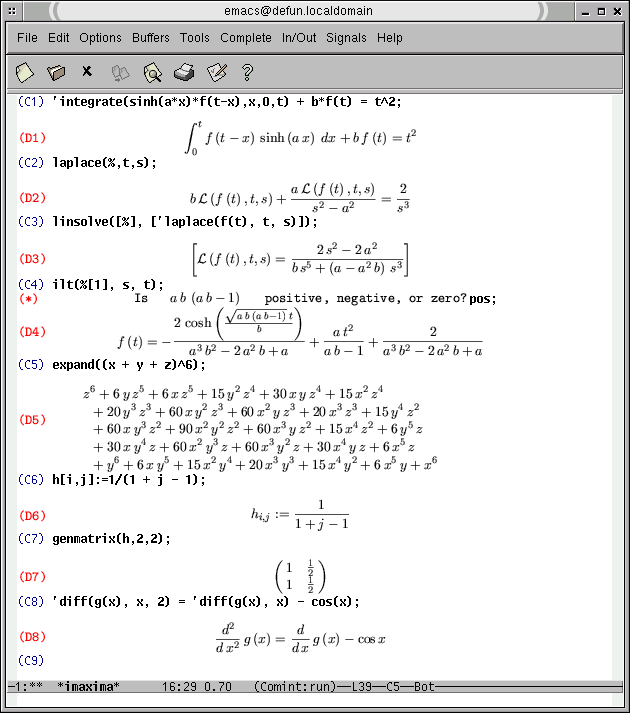Expand the Options menu
Viewport: 630px width, 713px height.
[x=100, y=38]
